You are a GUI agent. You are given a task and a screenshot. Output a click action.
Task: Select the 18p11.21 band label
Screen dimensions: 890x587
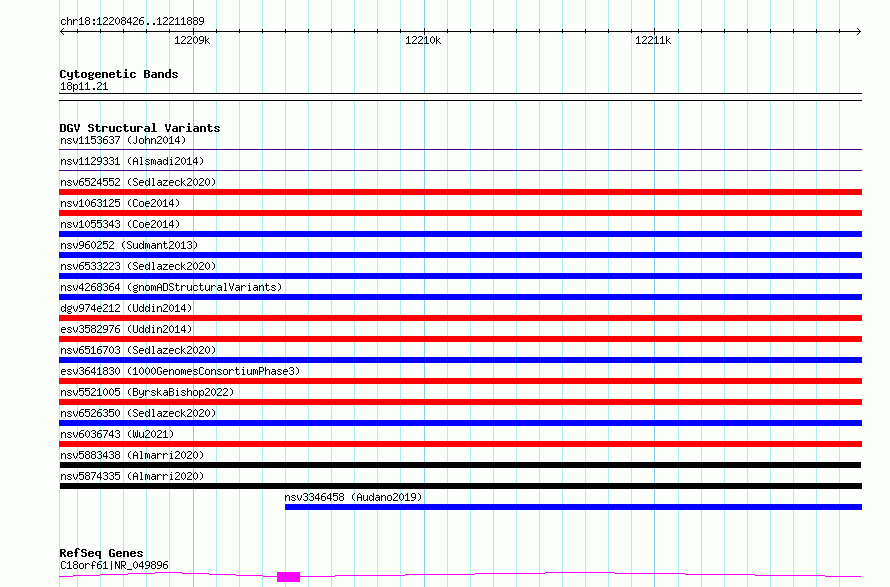[84, 86]
